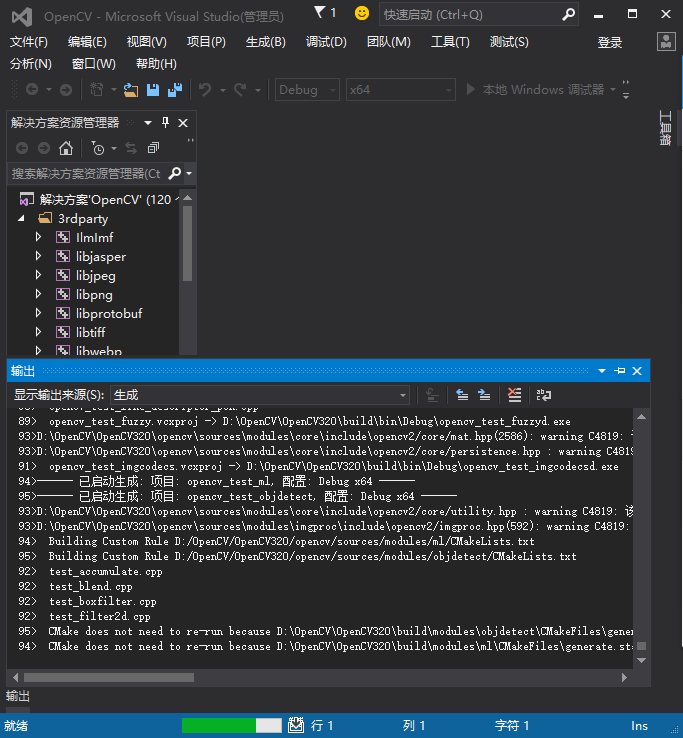Click the build progress bar in status bar
This screenshot has width=683, height=738.
(x=232, y=725)
